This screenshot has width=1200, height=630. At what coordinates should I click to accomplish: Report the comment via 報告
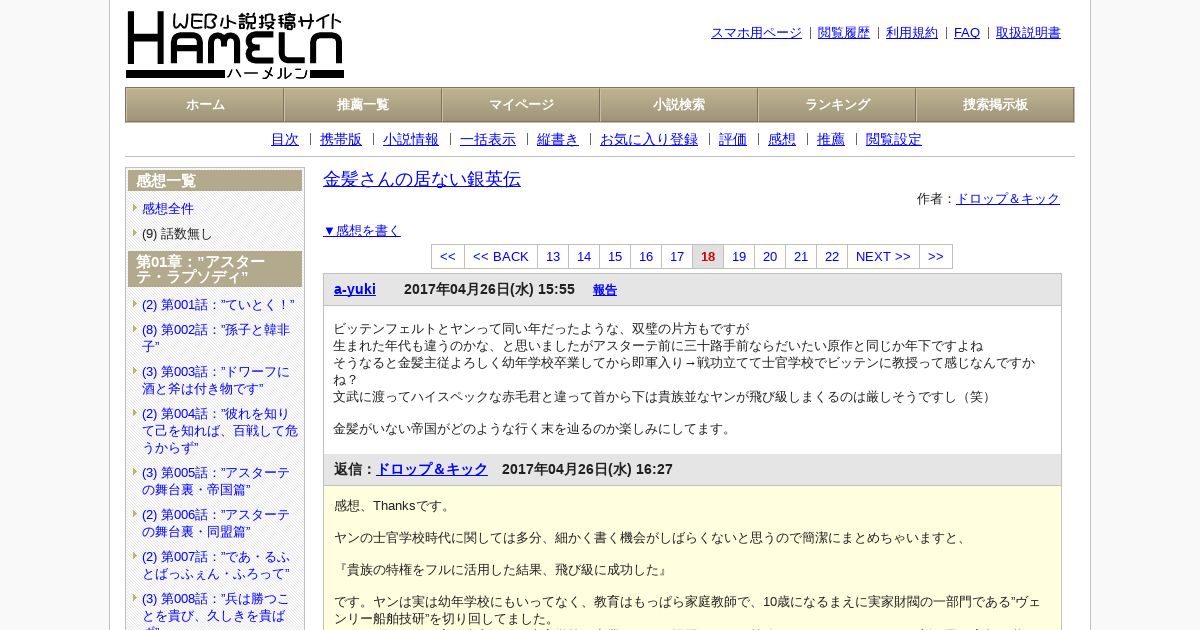pyautogui.click(x=605, y=290)
